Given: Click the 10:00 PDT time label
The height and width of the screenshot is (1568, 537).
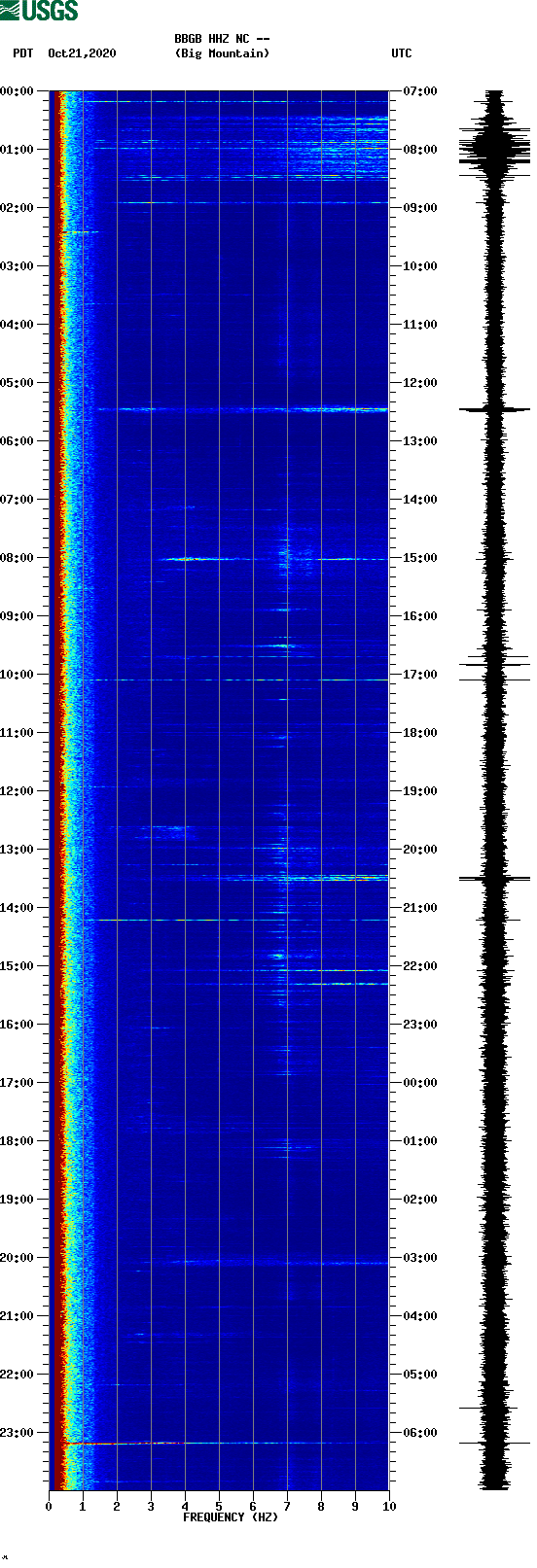Looking at the screenshot, I should (18, 675).
